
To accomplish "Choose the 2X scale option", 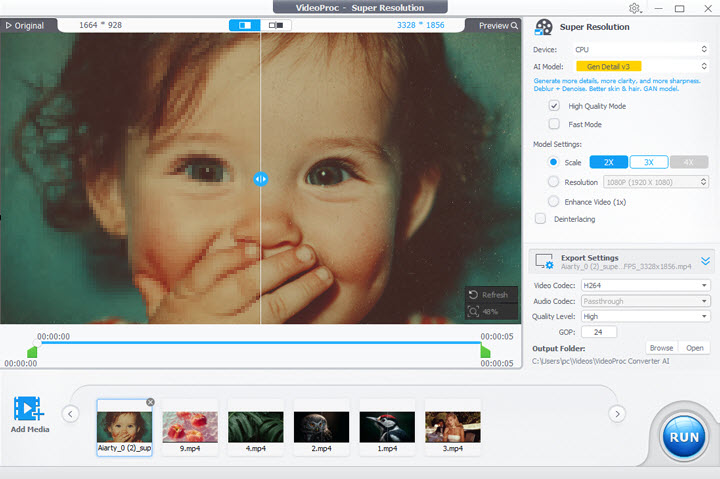I will [608, 162].
